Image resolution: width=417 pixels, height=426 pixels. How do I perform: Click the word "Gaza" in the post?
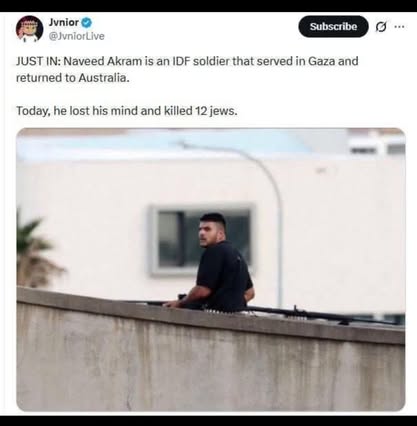tap(321, 61)
